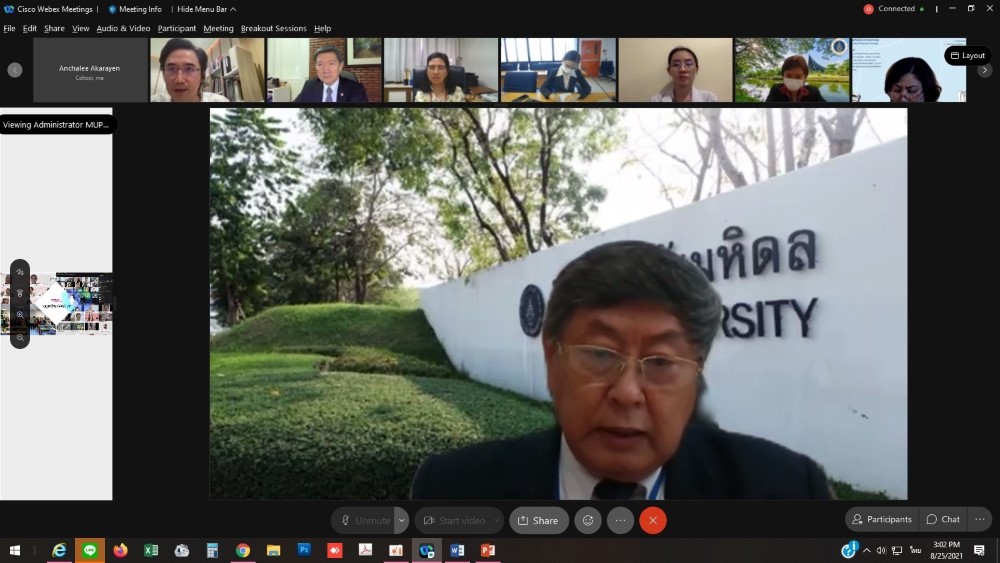This screenshot has height=563, width=1000.
Task: Expand video options arrow next to Start video
Action: 497,520
